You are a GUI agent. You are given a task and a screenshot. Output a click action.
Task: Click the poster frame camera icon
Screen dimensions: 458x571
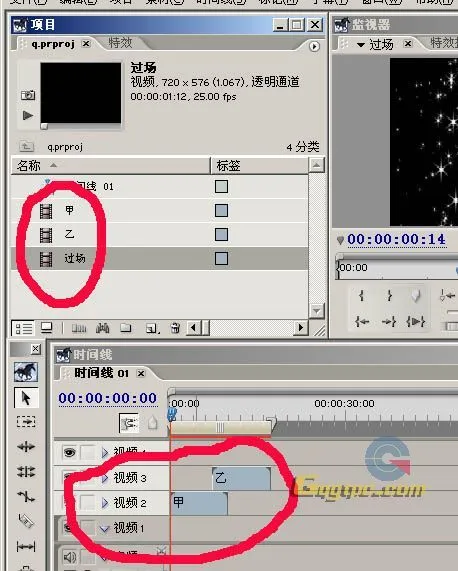click(x=28, y=95)
